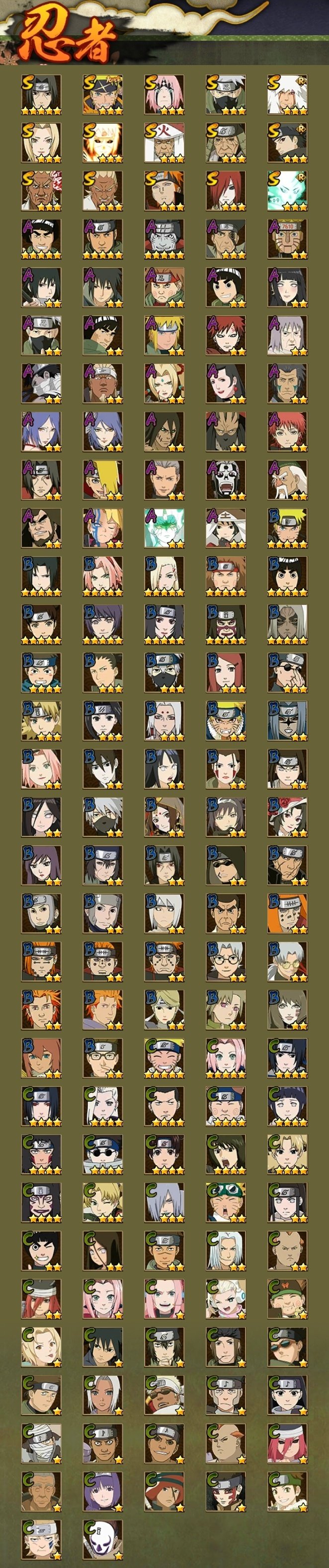Pick the glowing teal figure in S rank
Screen dimensions: 329x1568
pos(288,191)
